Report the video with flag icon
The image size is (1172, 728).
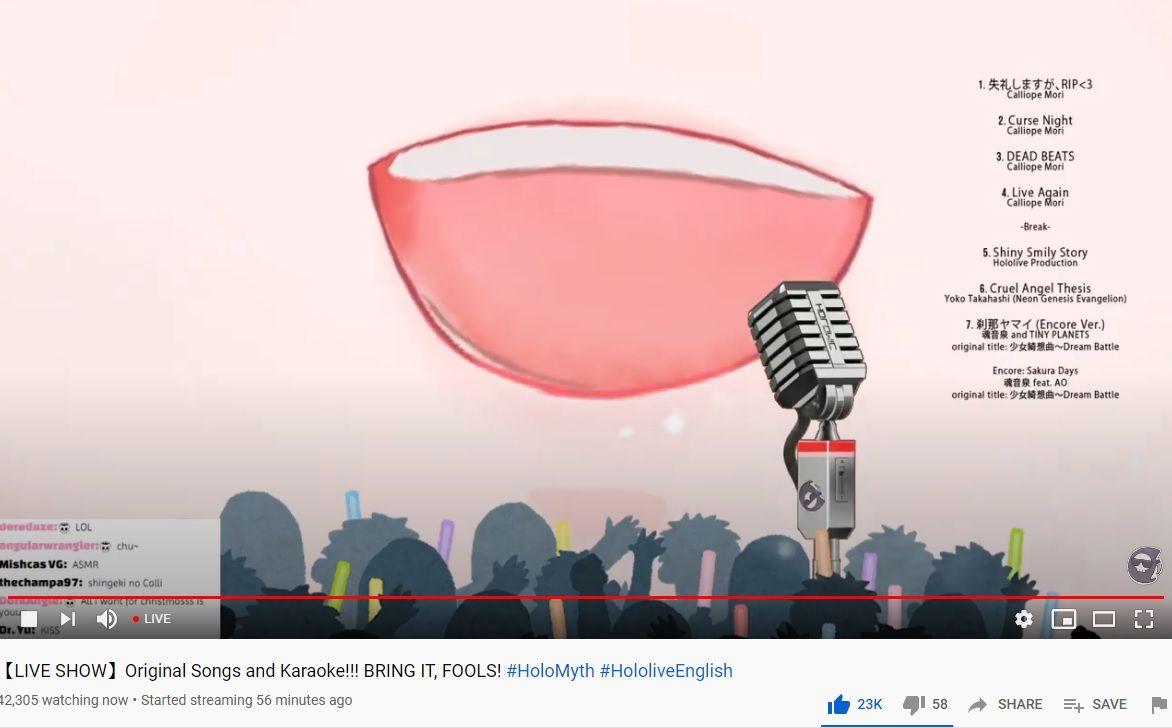(1159, 704)
